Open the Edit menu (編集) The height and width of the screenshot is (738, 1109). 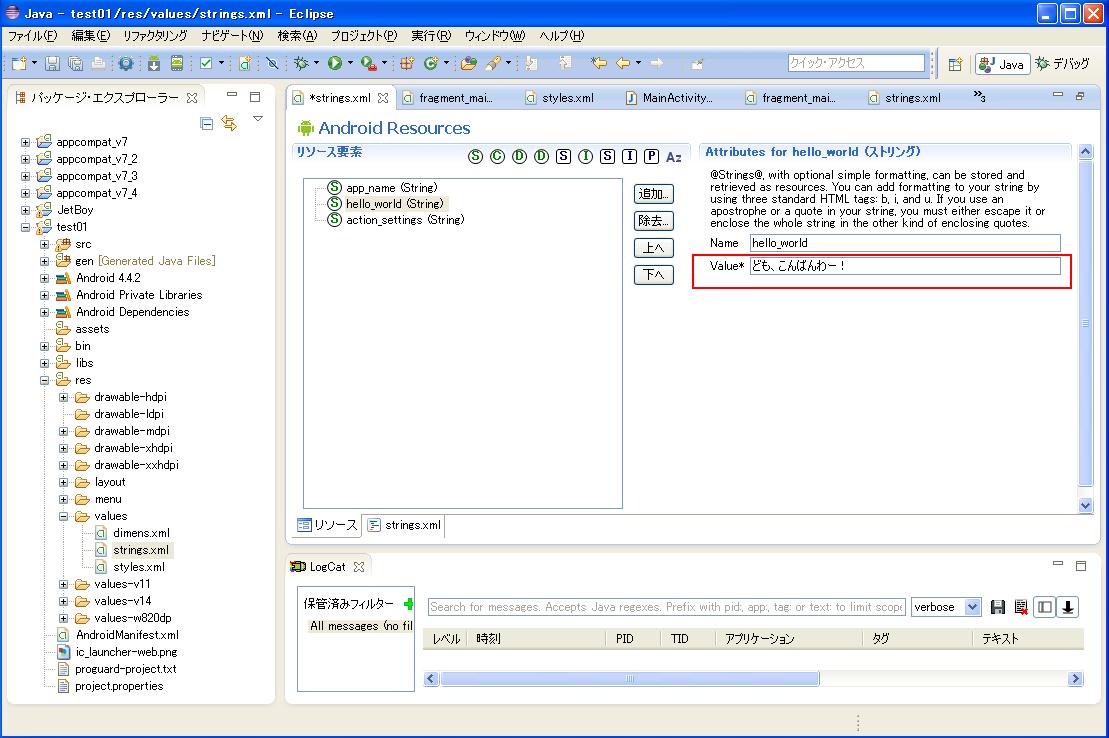pos(91,35)
